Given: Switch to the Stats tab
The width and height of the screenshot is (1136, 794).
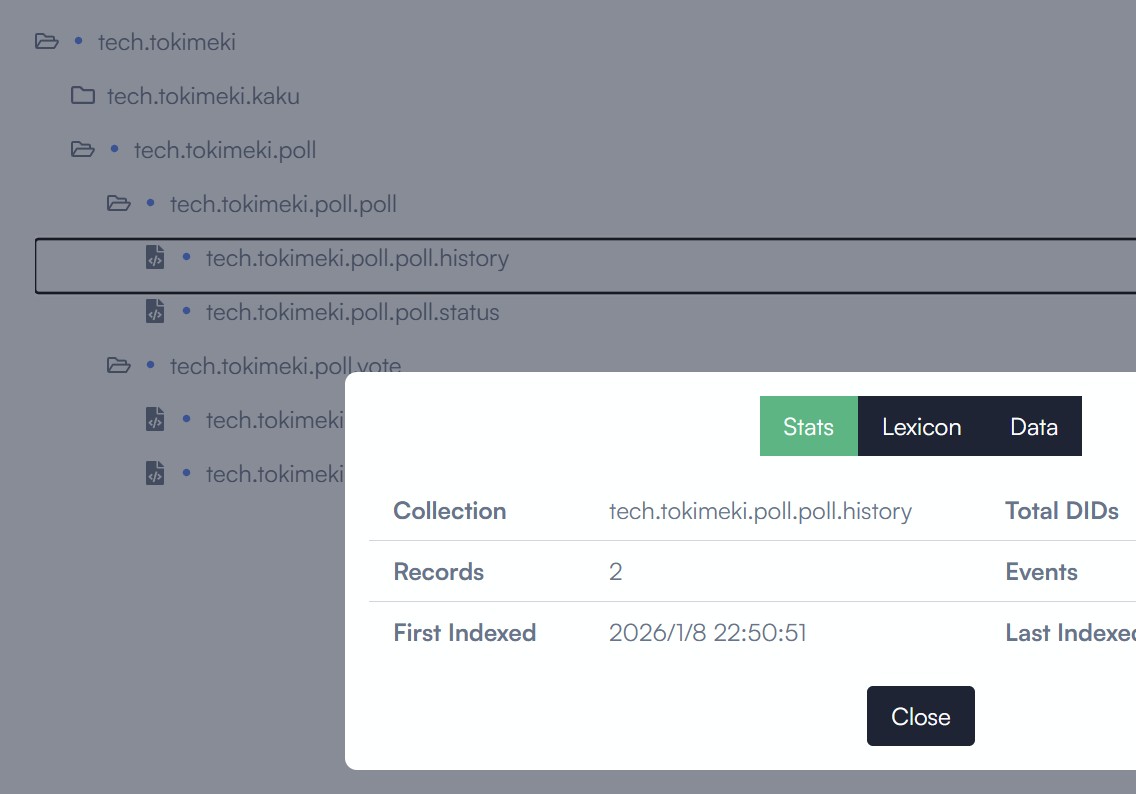Looking at the screenshot, I should click(808, 427).
